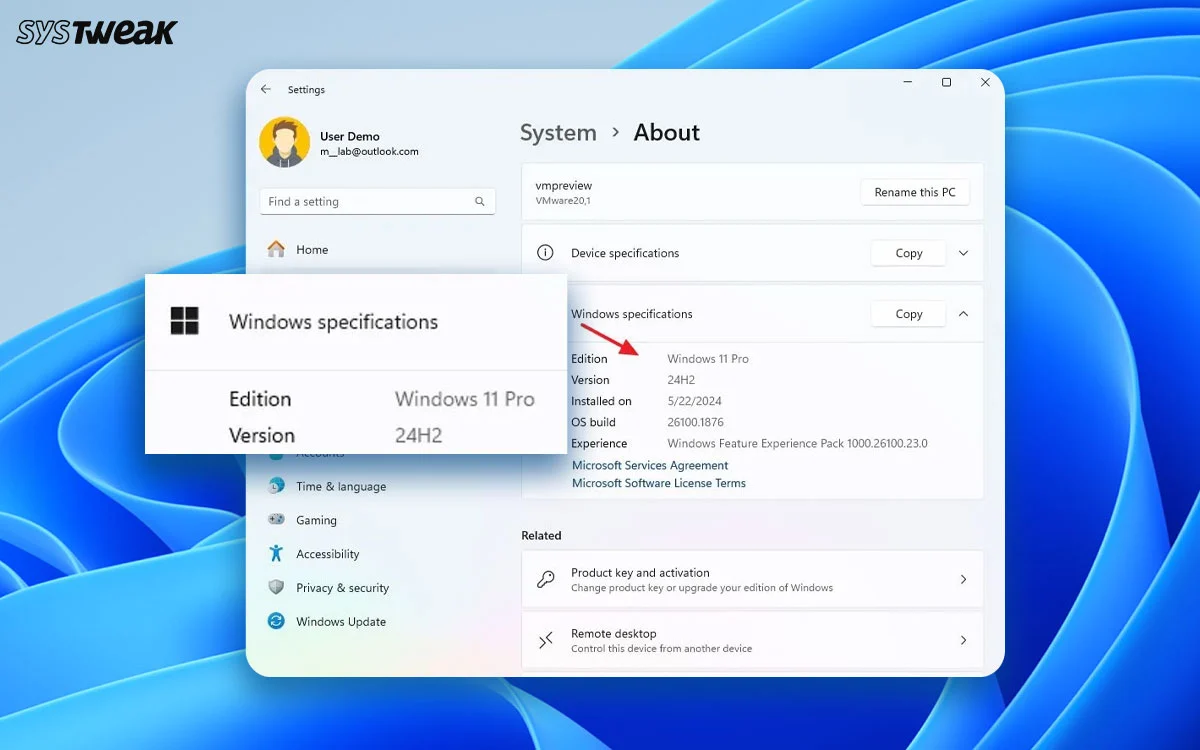Click the Remote desktop icon
The height and width of the screenshot is (750, 1200).
coord(546,640)
